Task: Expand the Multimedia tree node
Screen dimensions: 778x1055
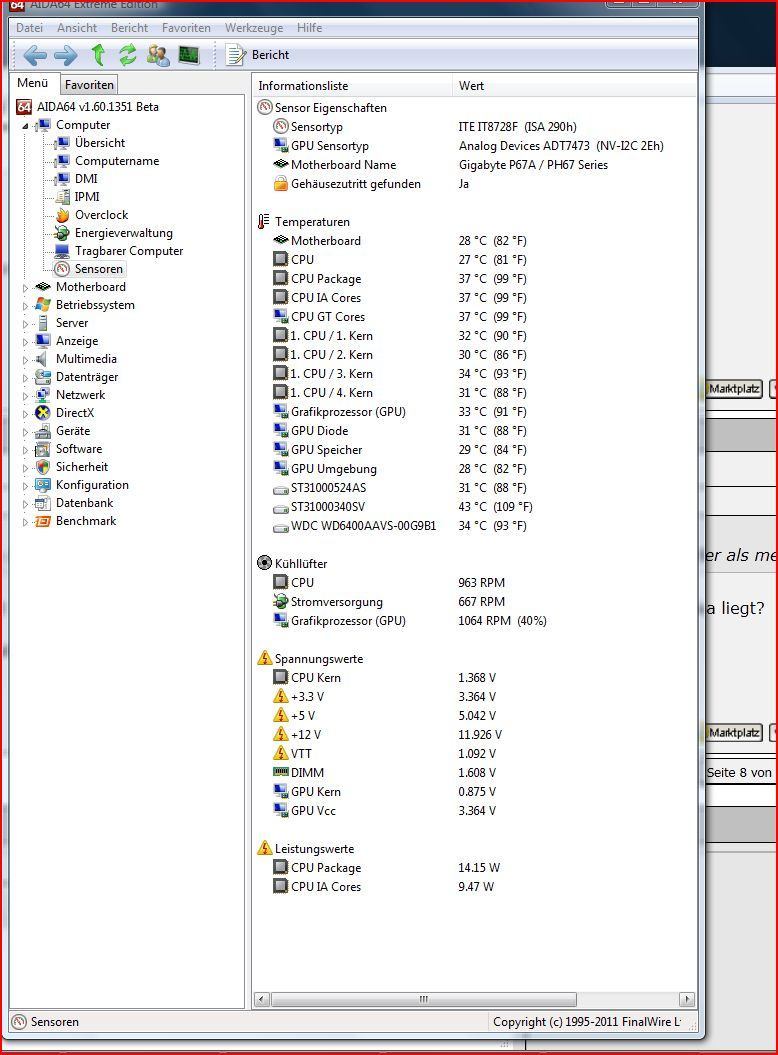Action: 26,360
